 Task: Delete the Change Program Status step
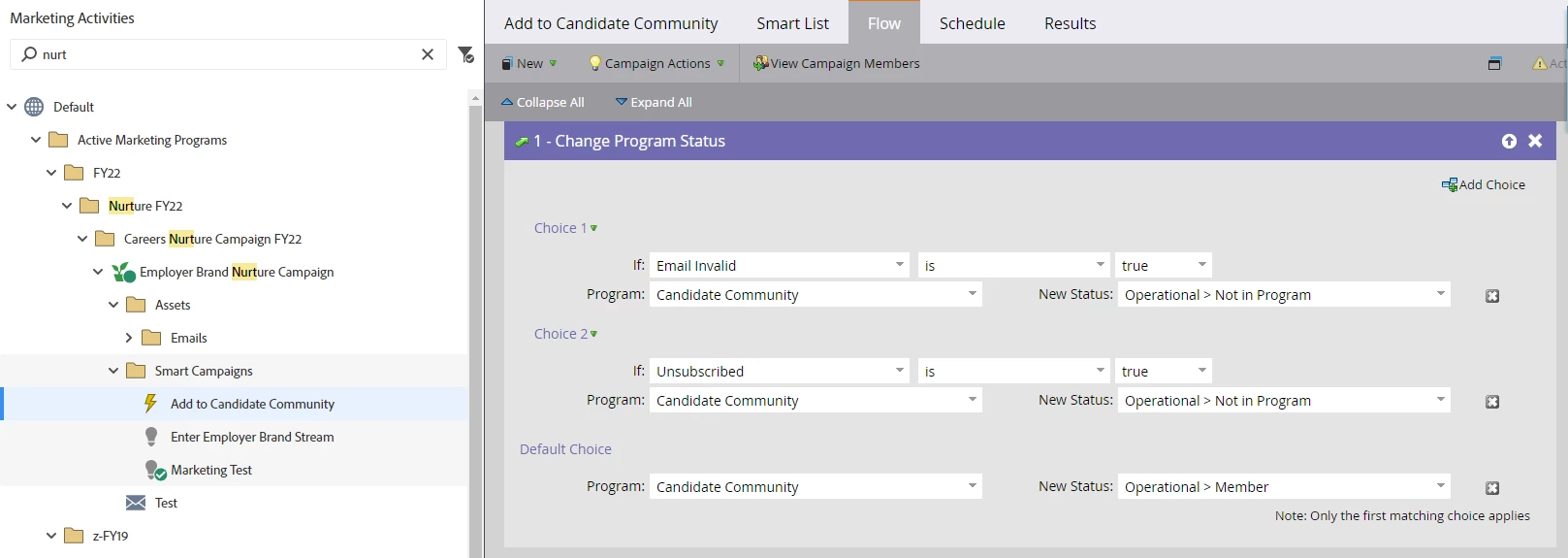click(x=1535, y=141)
